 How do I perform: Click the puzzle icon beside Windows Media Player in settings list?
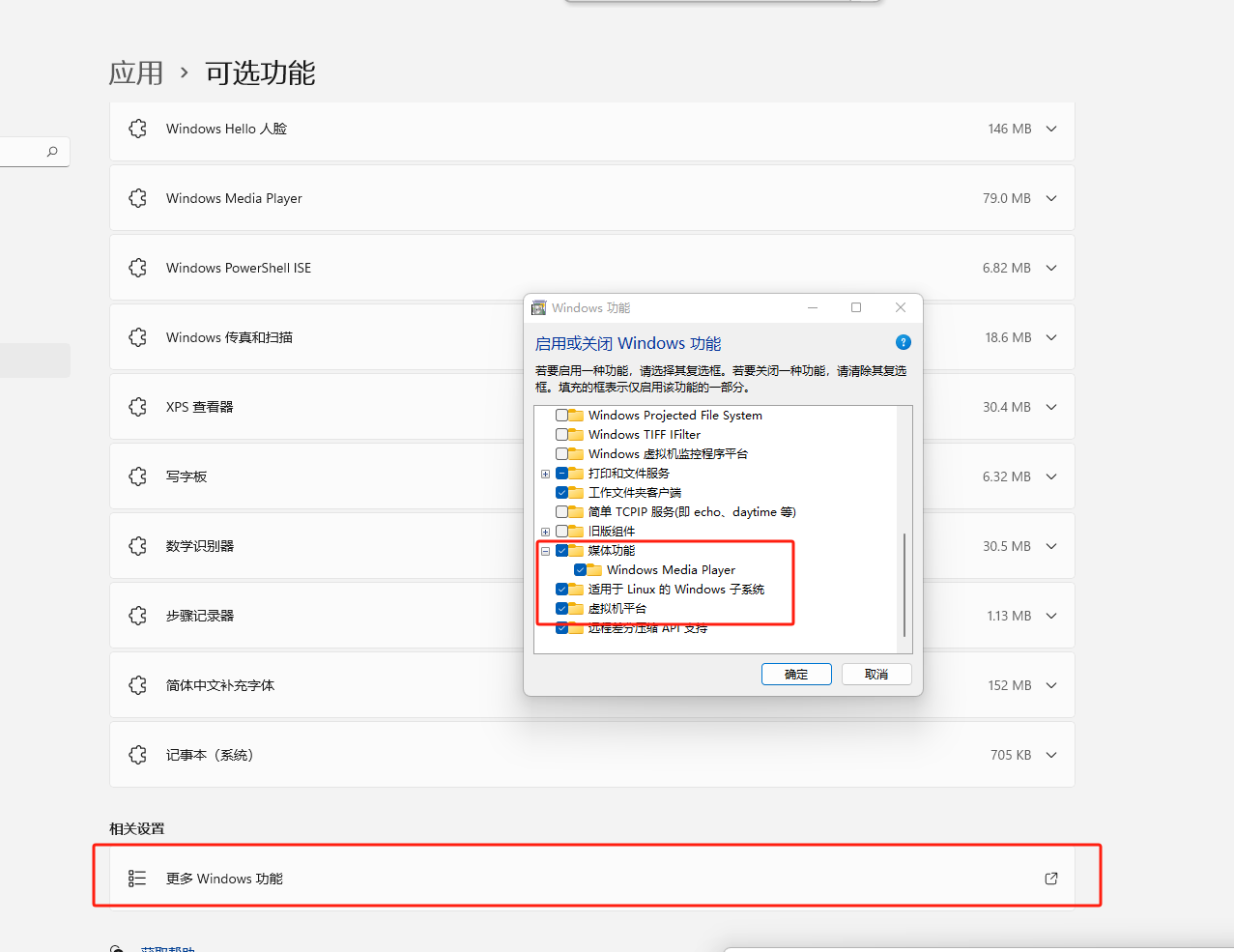pyautogui.click(x=137, y=198)
